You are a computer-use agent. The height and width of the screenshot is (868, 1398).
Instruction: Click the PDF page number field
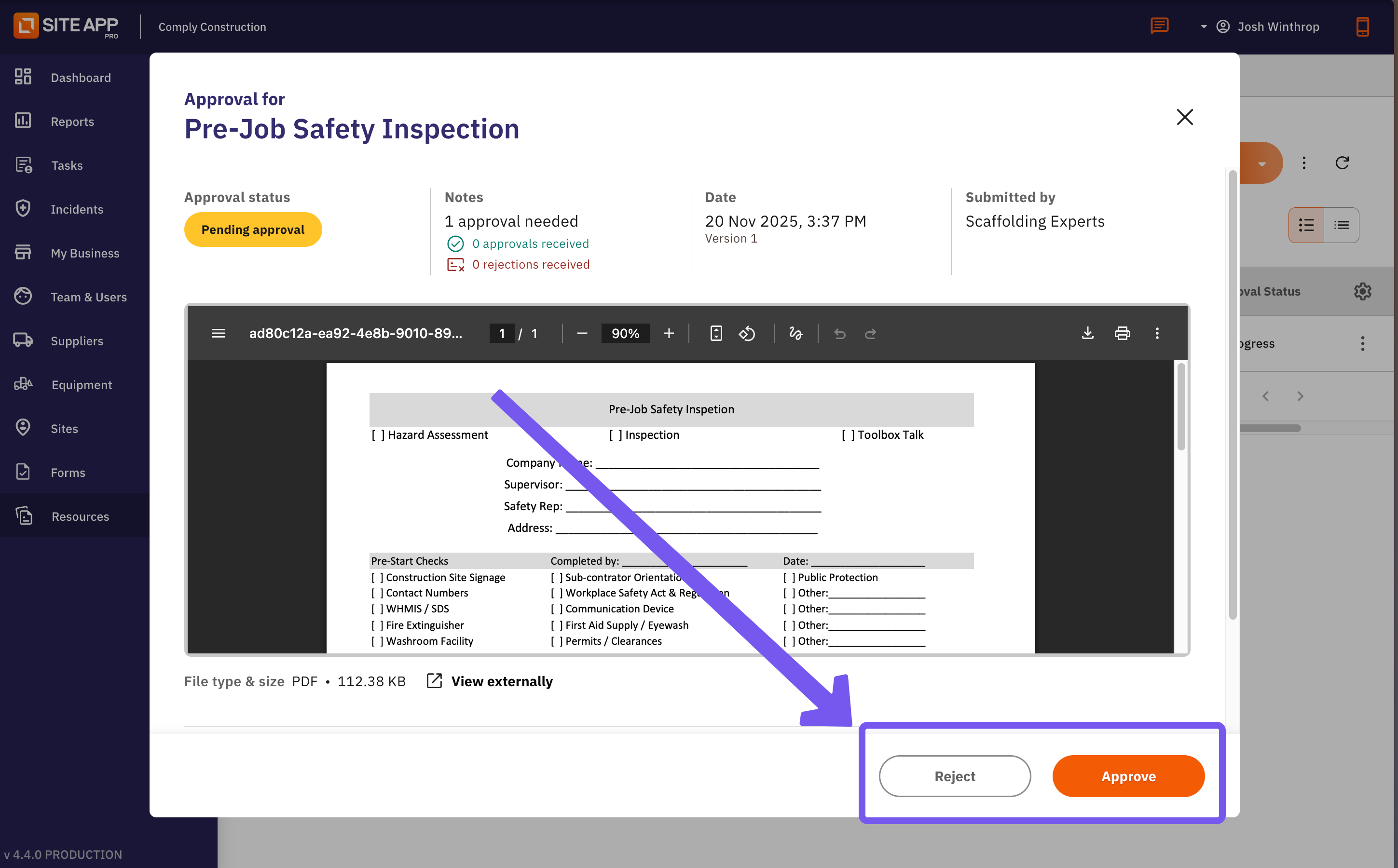(x=502, y=333)
